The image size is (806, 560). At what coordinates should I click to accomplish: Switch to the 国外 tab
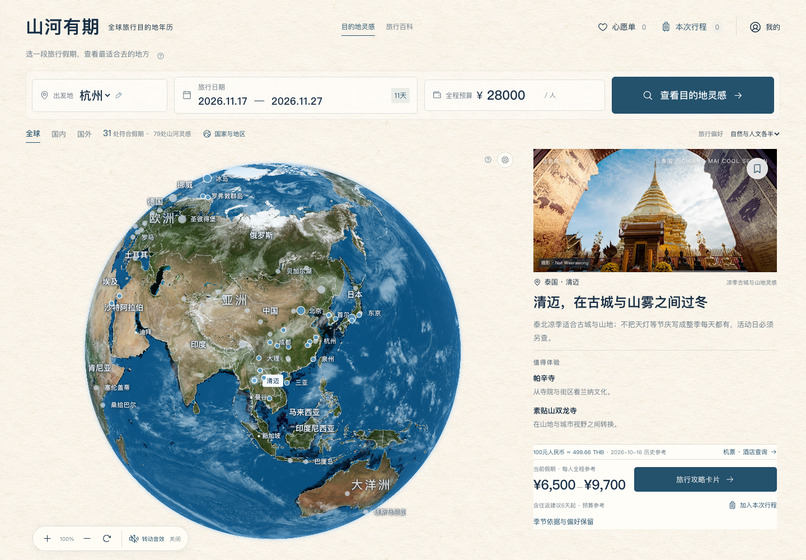point(84,134)
